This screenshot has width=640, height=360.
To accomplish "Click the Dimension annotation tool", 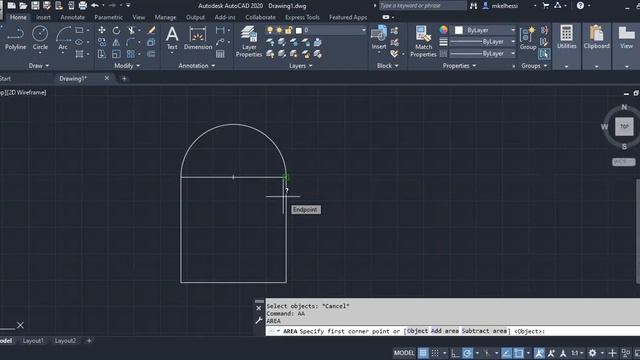I will coord(198,38).
